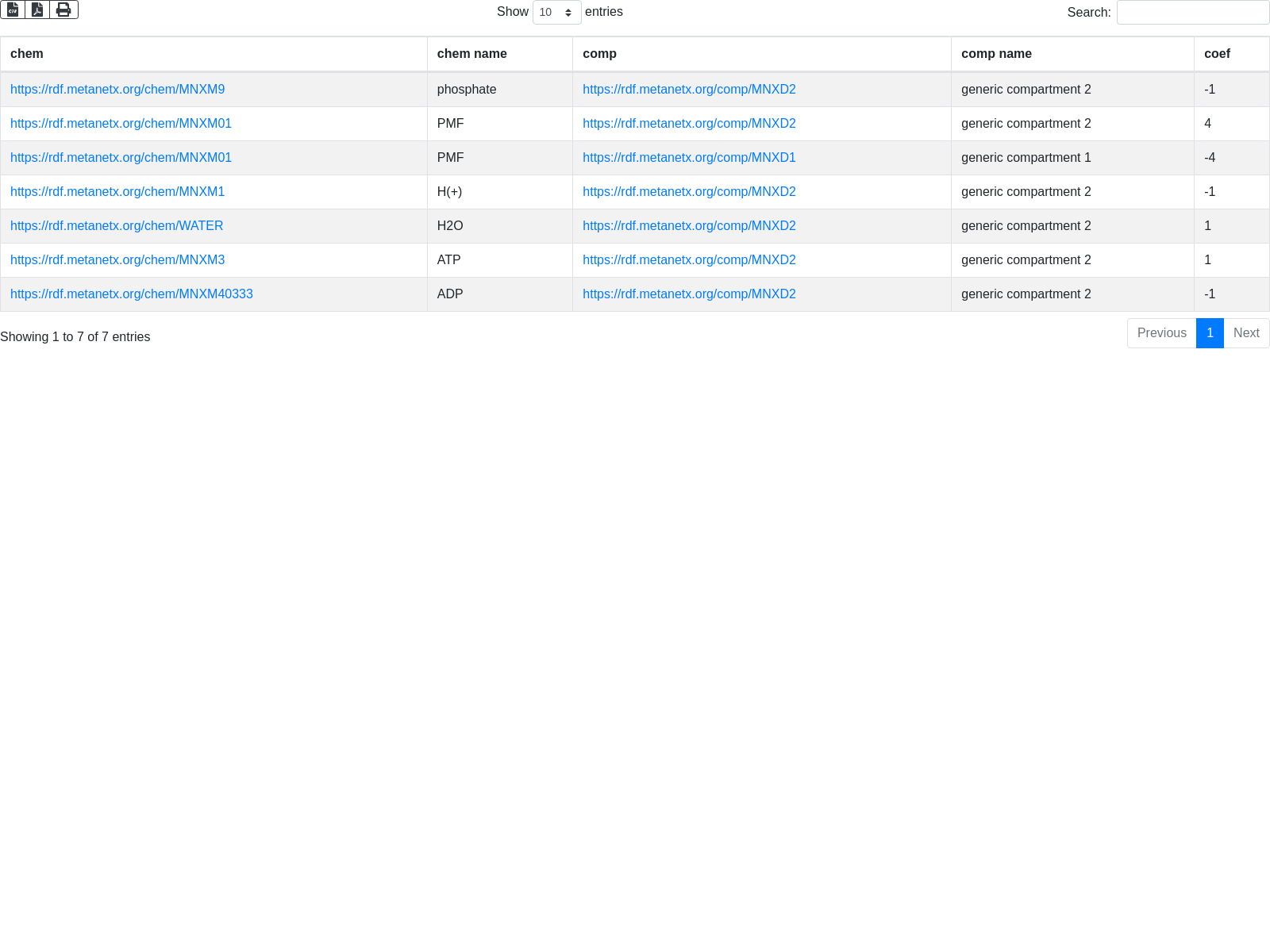
Task: Open the MNXM40333 ADP chem link
Action: (132, 294)
